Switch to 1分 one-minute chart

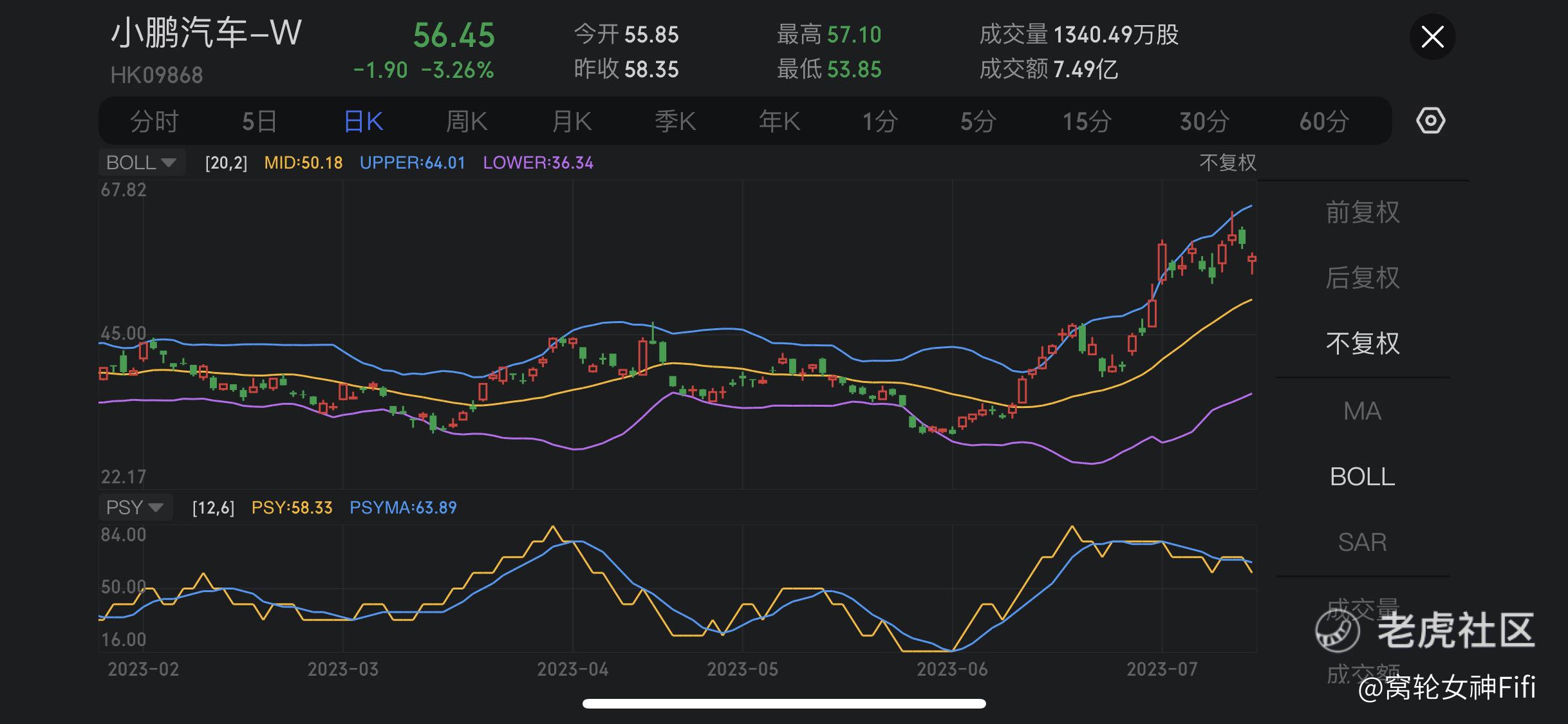coord(880,121)
